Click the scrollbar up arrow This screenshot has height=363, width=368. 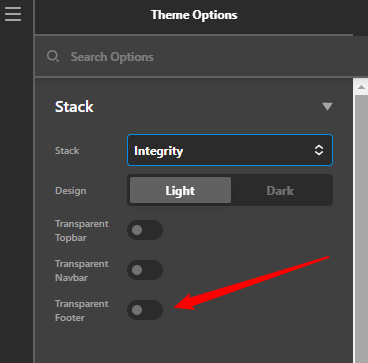point(361,87)
